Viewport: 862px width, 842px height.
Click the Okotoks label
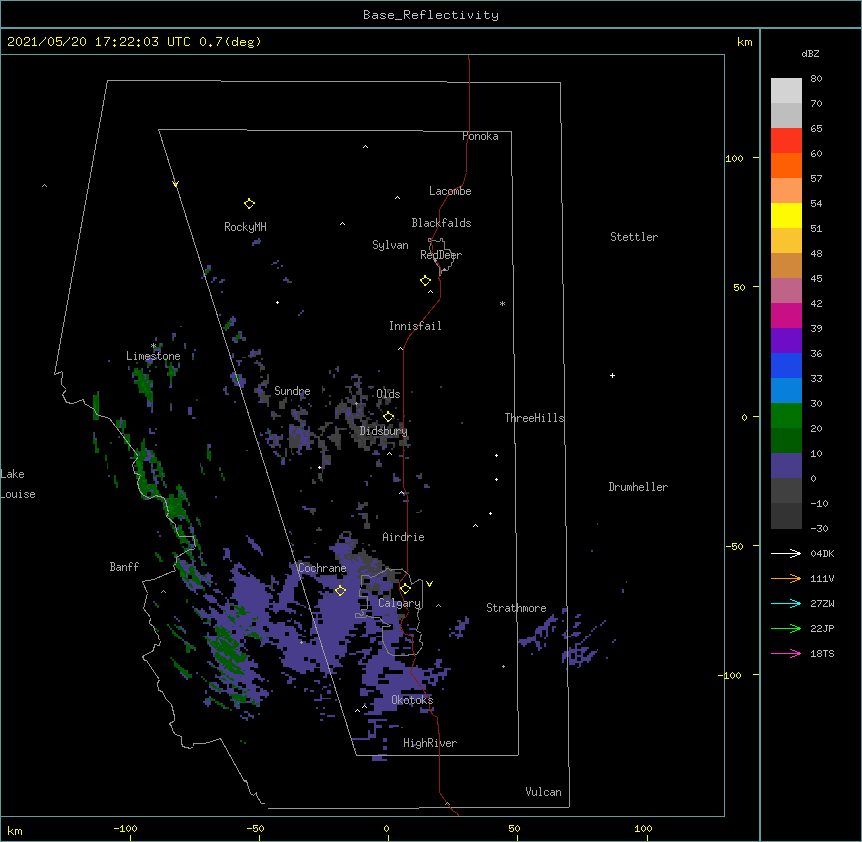tap(412, 700)
